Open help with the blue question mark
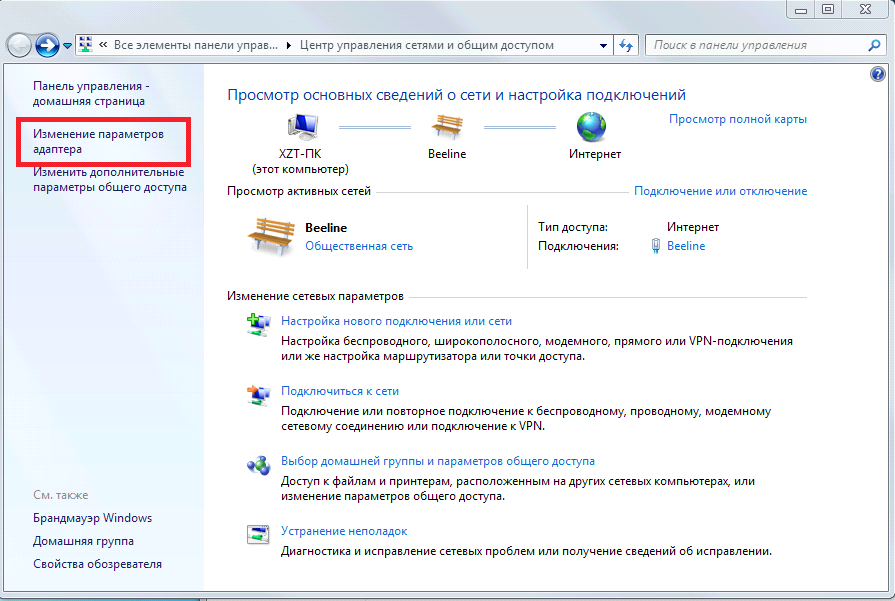 pos(878,75)
